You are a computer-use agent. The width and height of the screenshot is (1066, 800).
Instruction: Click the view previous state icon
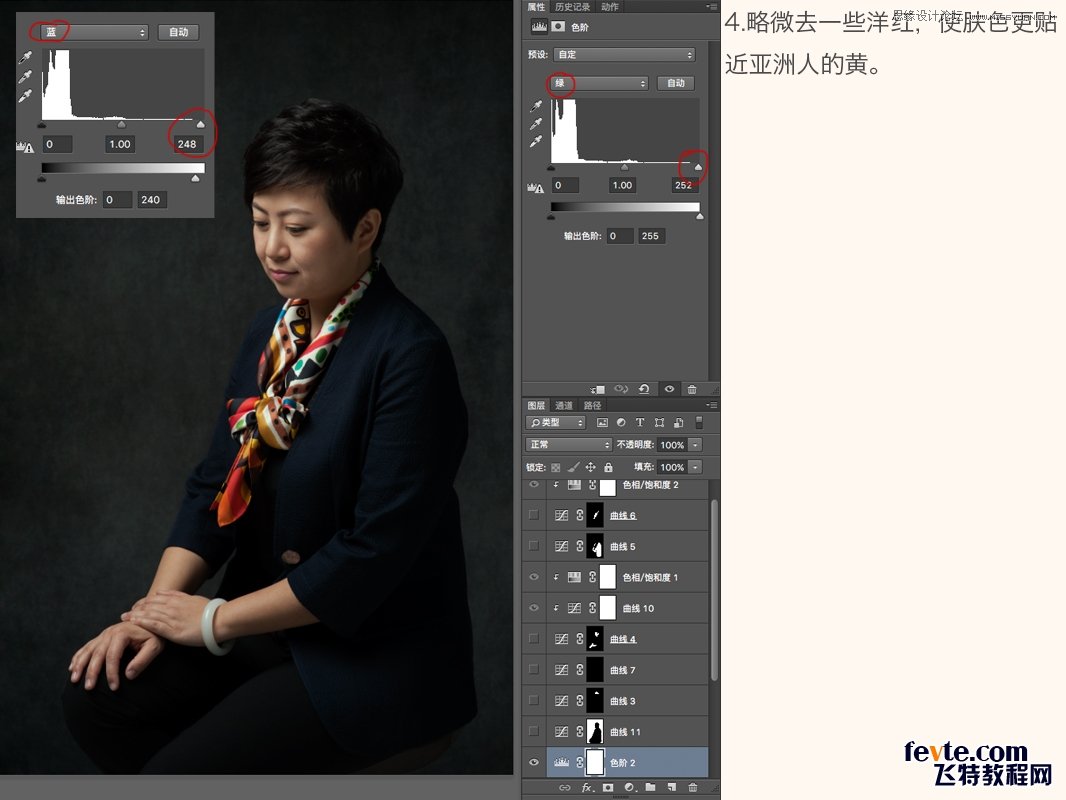pyautogui.click(x=621, y=389)
